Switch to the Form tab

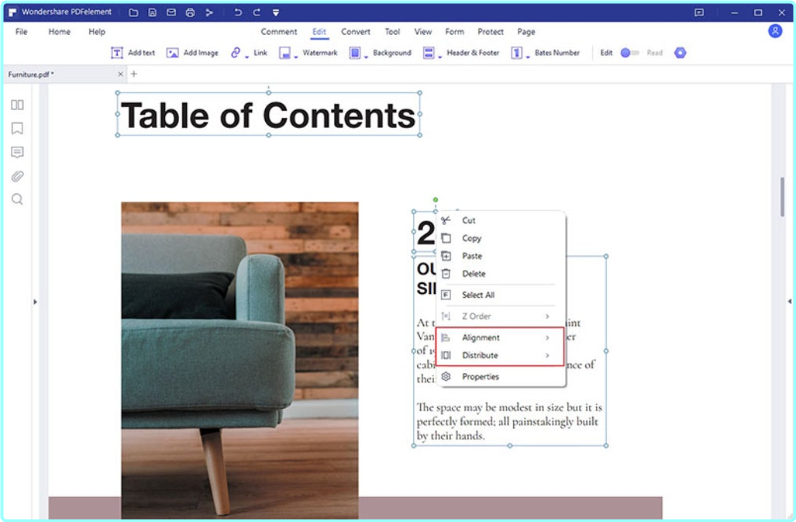tap(454, 31)
